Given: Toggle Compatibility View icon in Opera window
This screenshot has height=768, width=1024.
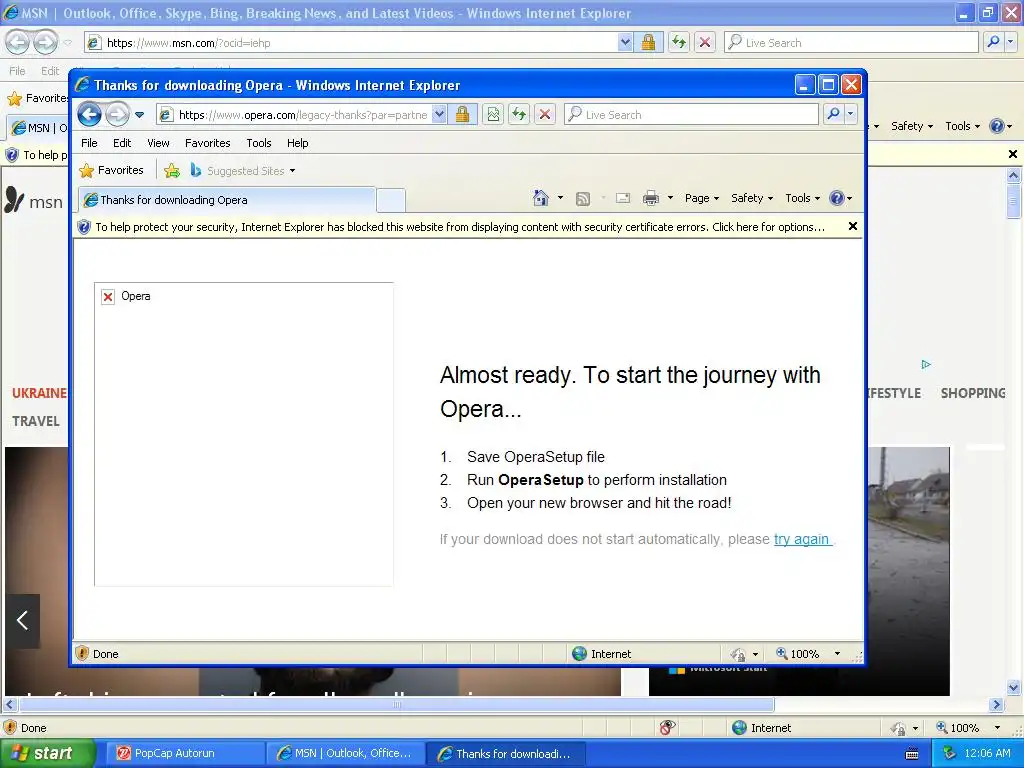Looking at the screenshot, I should (493, 115).
